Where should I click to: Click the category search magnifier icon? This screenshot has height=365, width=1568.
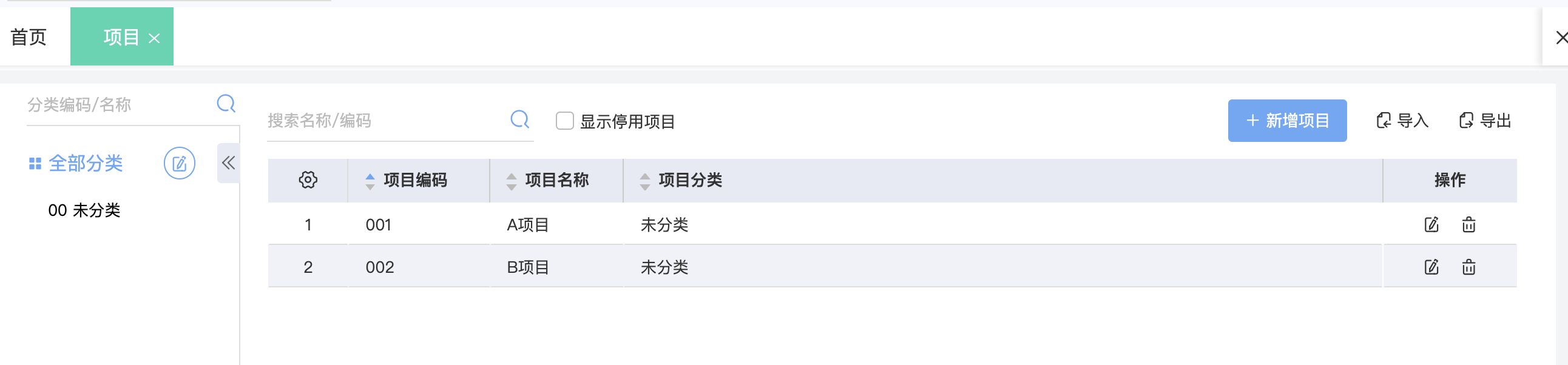point(226,104)
